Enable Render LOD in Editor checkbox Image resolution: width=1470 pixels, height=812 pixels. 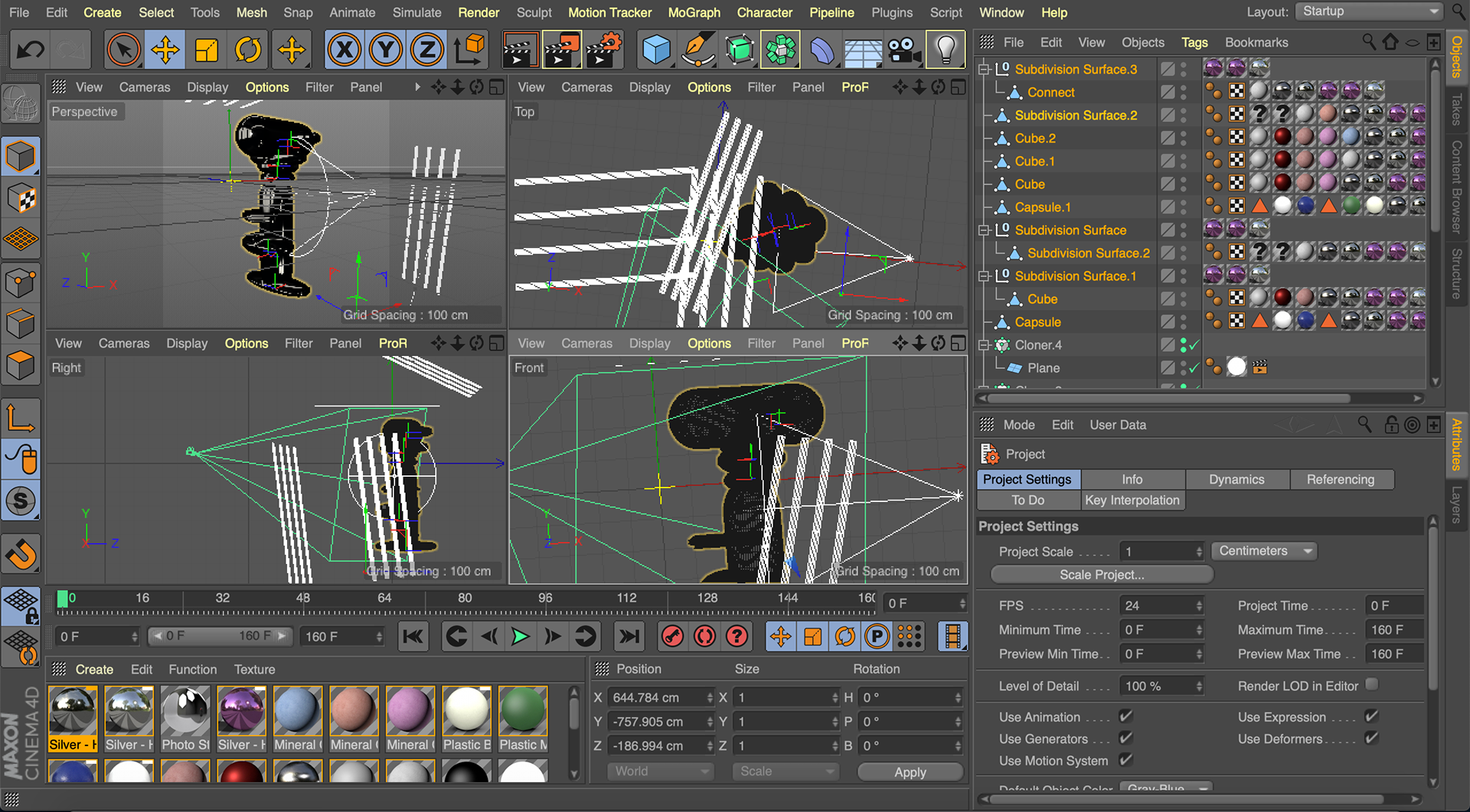click(x=1371, y=685)
